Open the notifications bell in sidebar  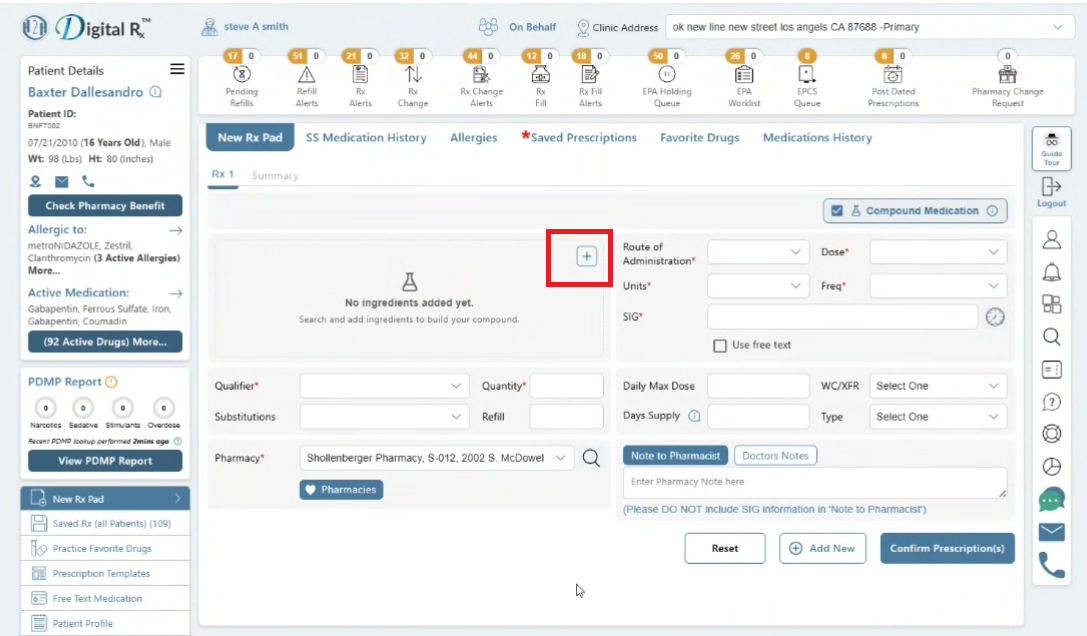pyautogui.click(x=1052, y=272)
